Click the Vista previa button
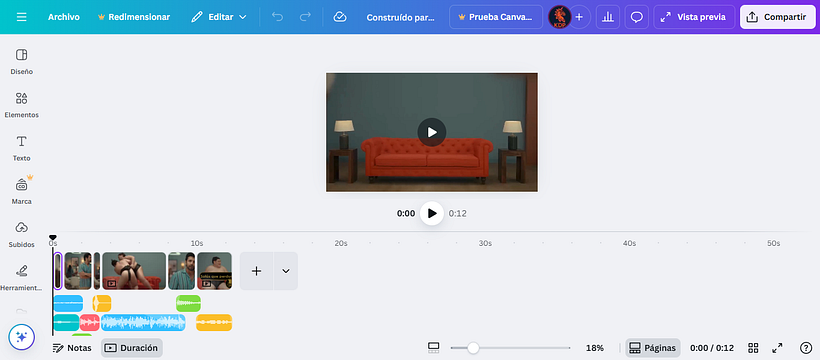This screenshot has height=360, width=820. [694, 17]
